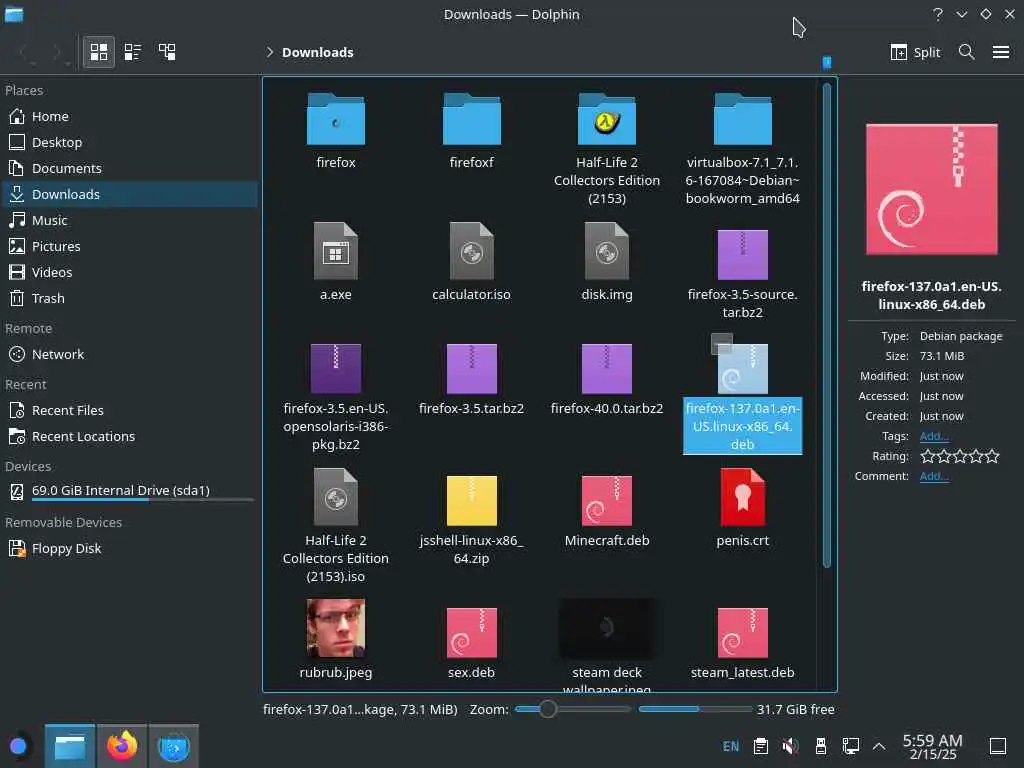Switch to Compact view mode

tap(133, 52)
